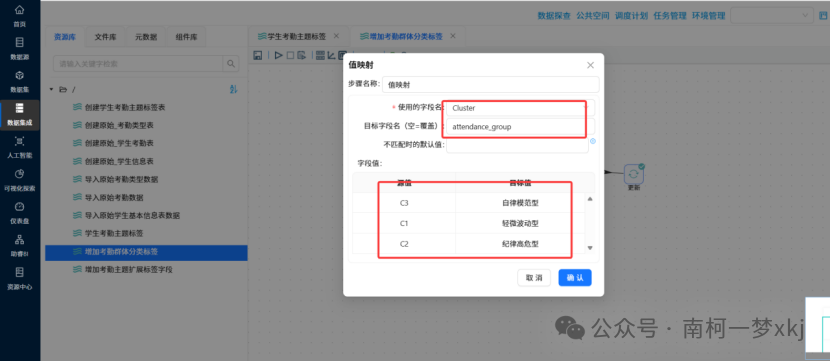Click the C2 source value cell

click(x=404, y=243)
